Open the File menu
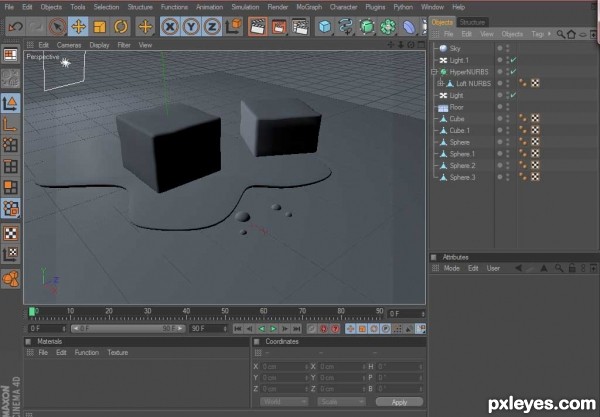The image size is (600, 417). pyautogui.click(x=9, y=7)
